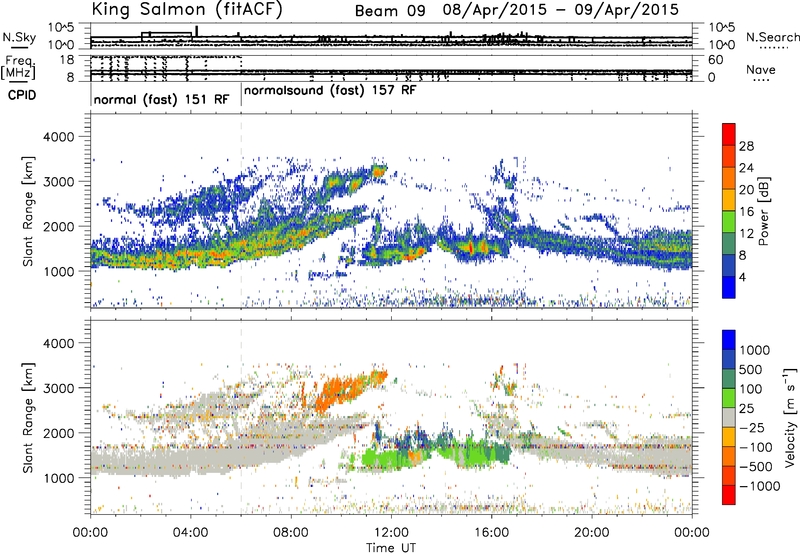Click the blue top of the Velocity colorbar
The width and height of the screenshot is (800, 554).
729,340
